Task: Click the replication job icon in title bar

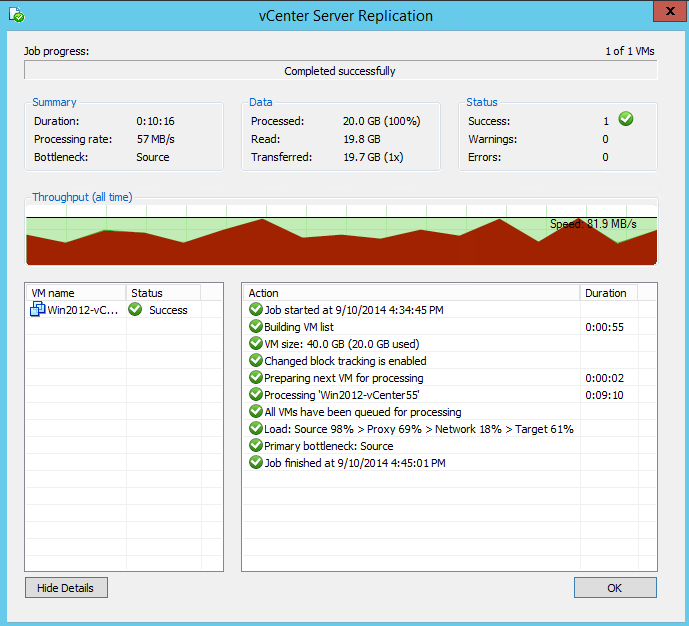Action: (17, 14)
